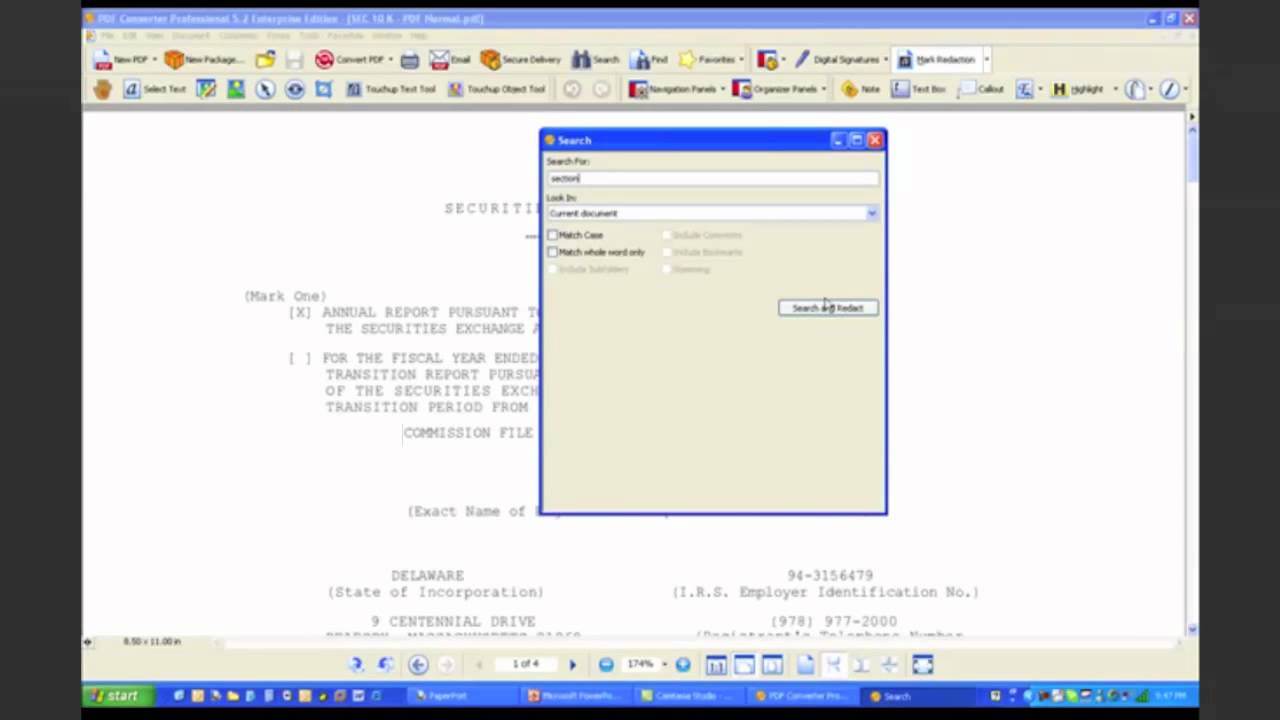Toggle the Match Case checkbox
The width and height of the screenshot is (1280, 720).
click(x=553, y=235)
